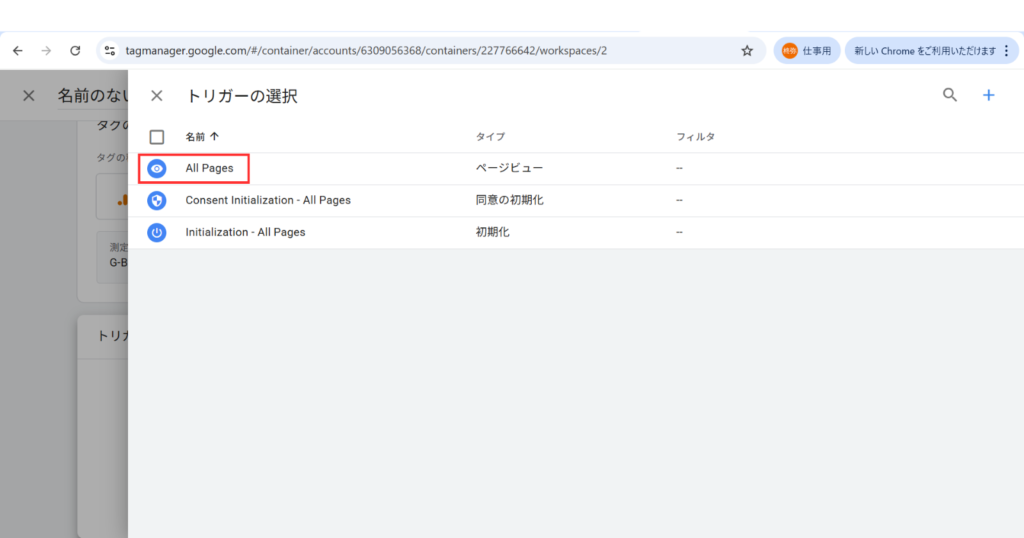Click the All Pages eye trigger icon
The image size is (1024, 538).
(157, 169)
